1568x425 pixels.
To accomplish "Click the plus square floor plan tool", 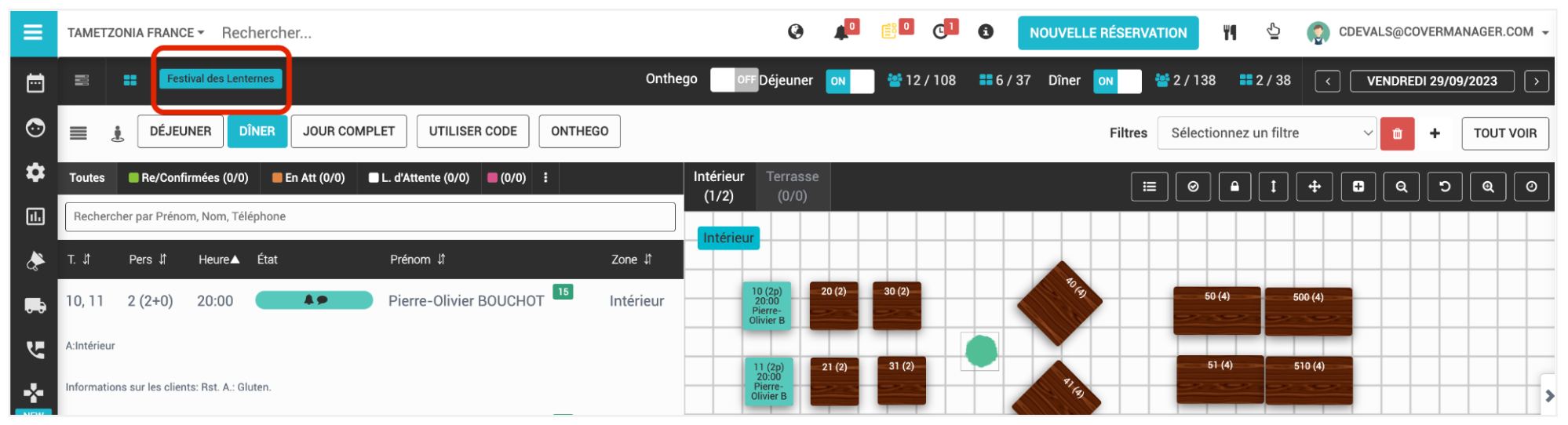I will coord(1358,187).
